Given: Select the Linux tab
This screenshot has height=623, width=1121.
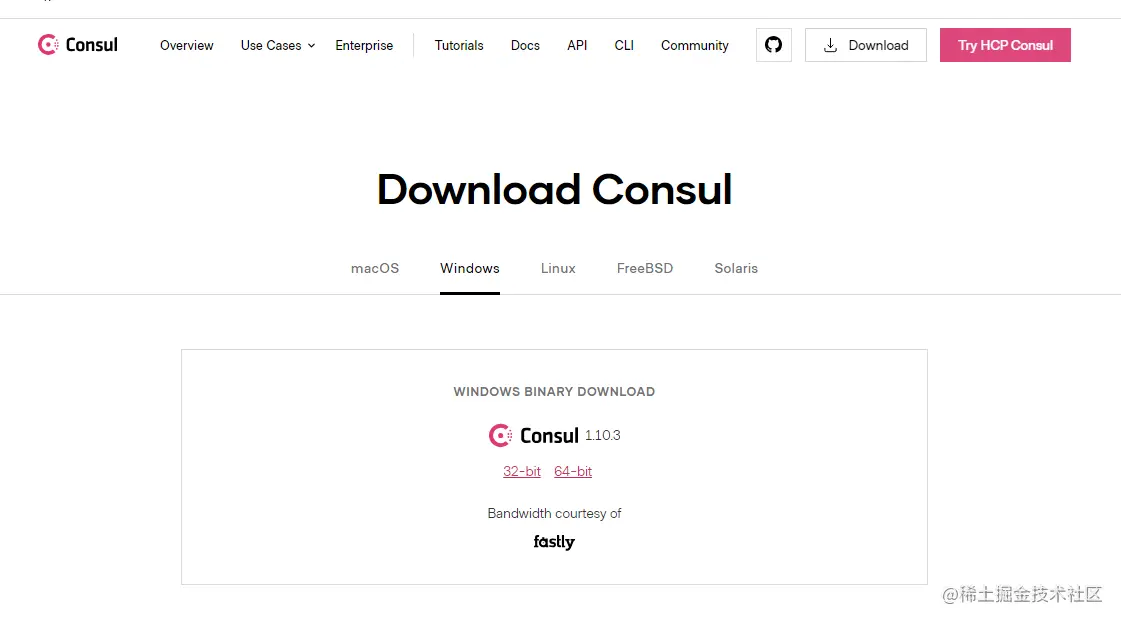Looking at the screenshot, I should click(x=558, y=268).
